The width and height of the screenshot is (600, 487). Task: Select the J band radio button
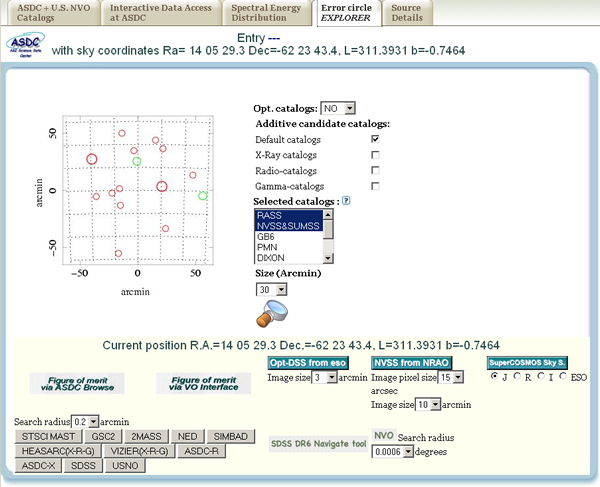(494, 376)
